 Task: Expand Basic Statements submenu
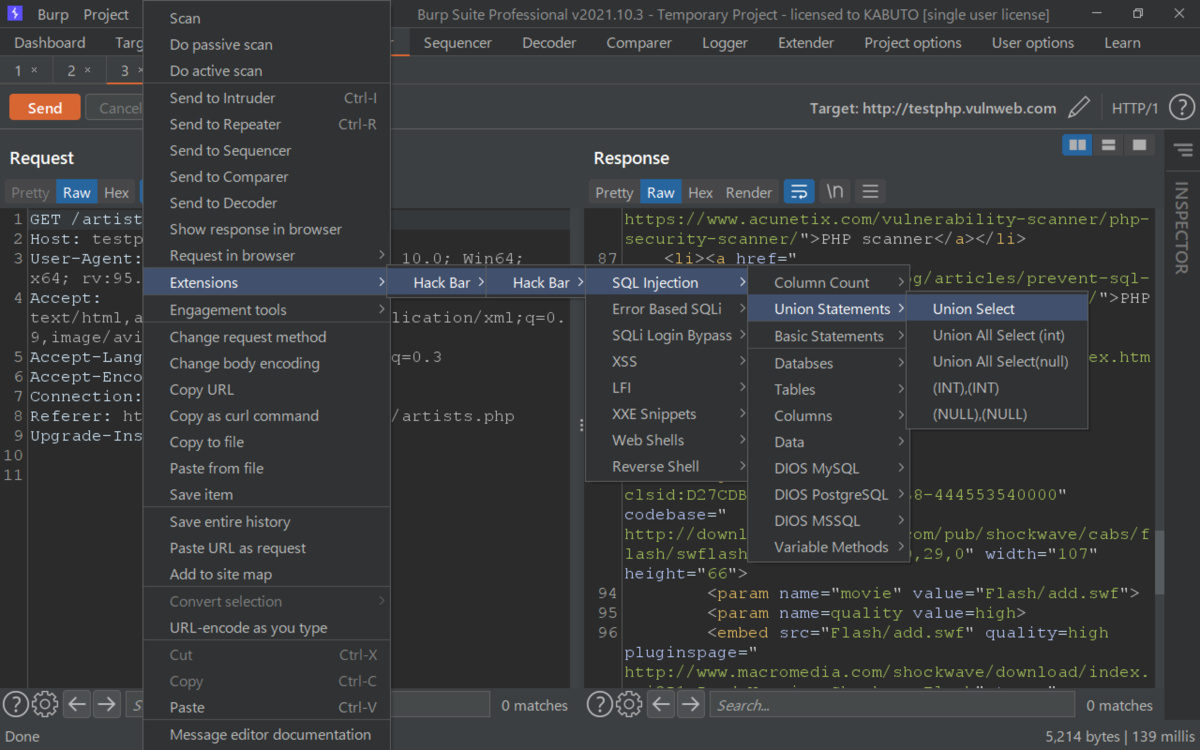point(828,336)
